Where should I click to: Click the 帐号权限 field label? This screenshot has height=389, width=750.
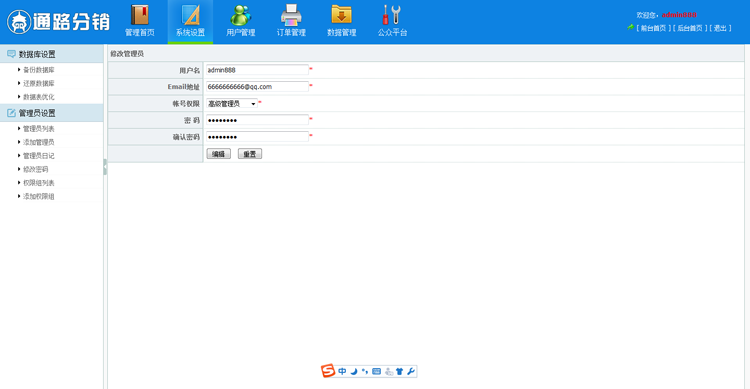tap(186, 103)
